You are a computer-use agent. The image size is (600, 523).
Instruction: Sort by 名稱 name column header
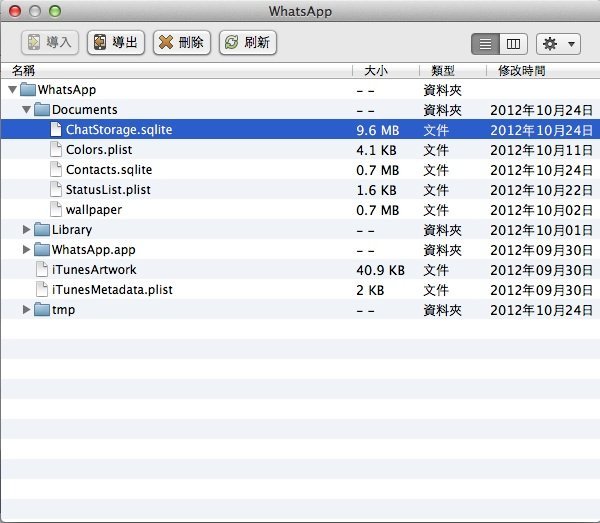[x=22, y=71]
